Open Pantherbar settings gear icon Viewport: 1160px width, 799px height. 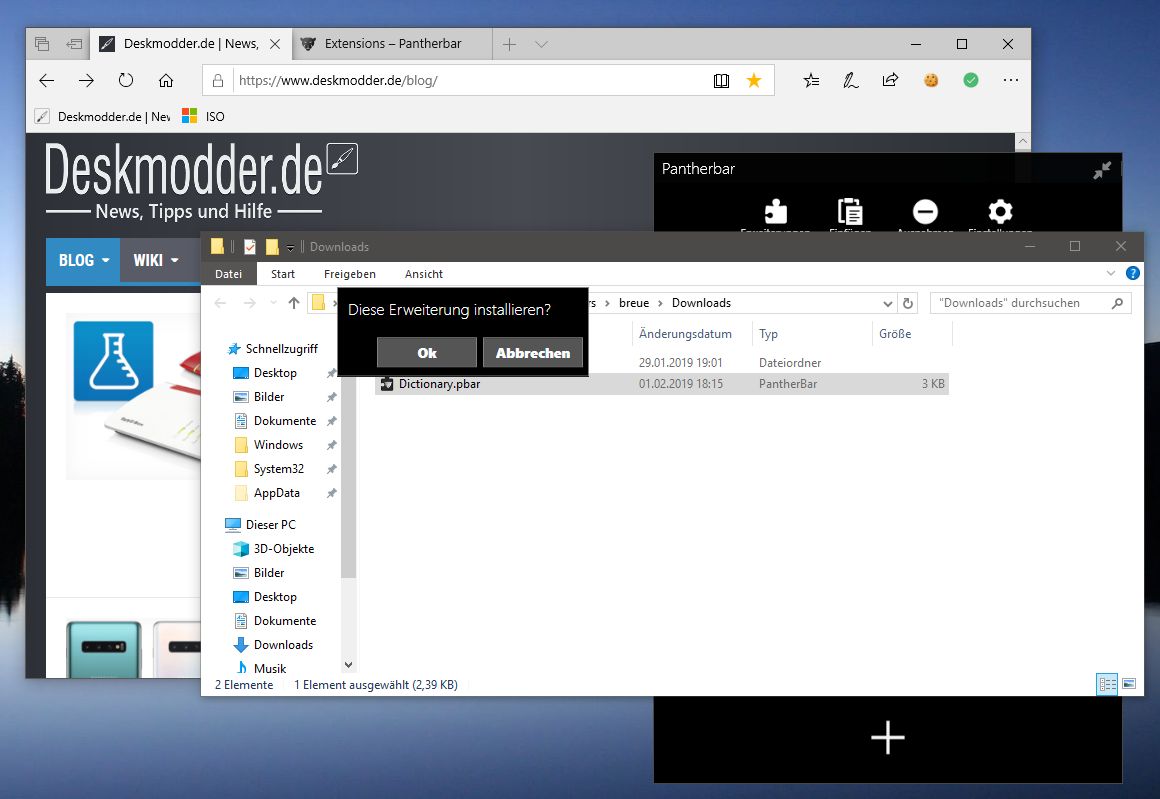(x=1000, y=212)
